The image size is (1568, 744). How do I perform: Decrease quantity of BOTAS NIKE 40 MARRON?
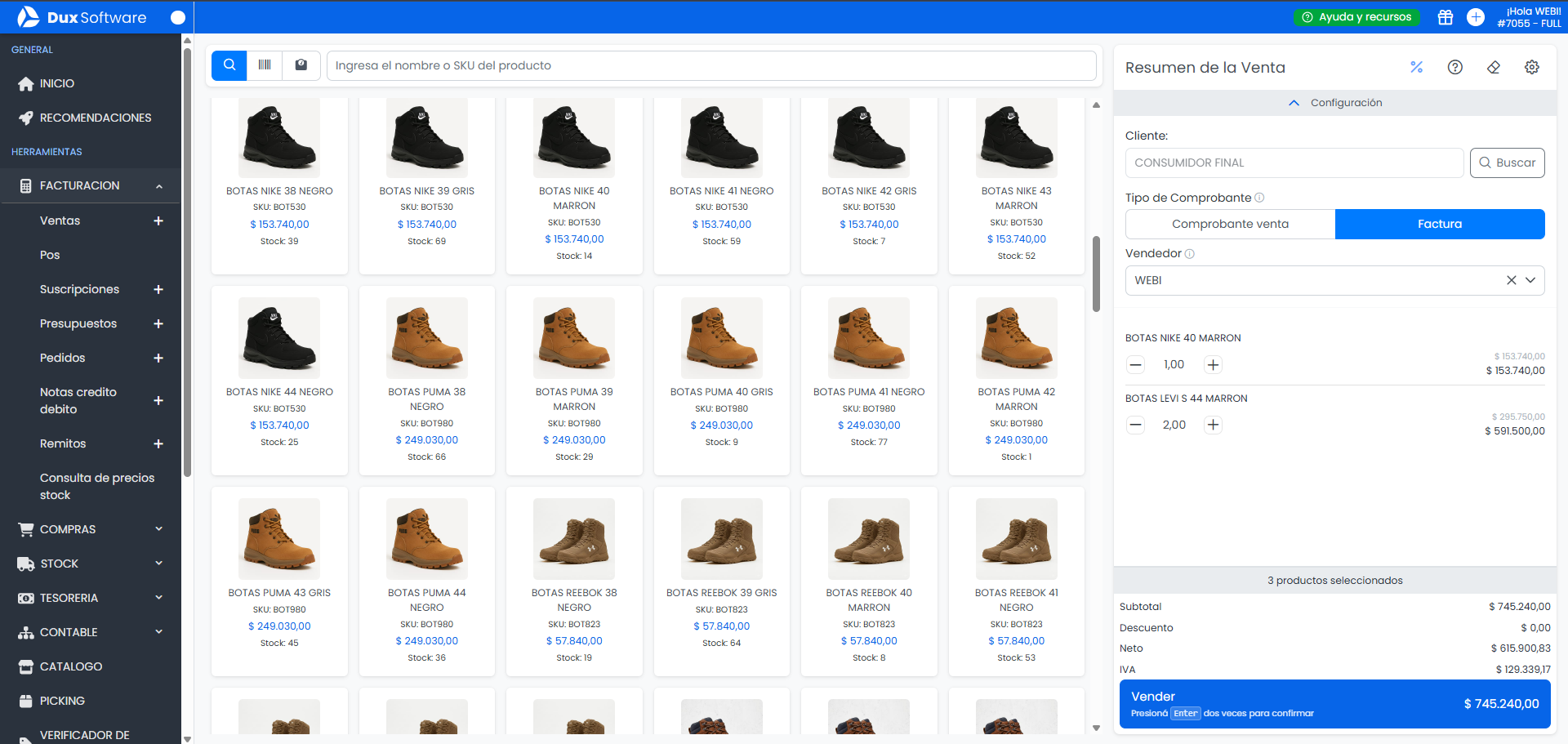pyautogui.click(x=1135, y=365)
